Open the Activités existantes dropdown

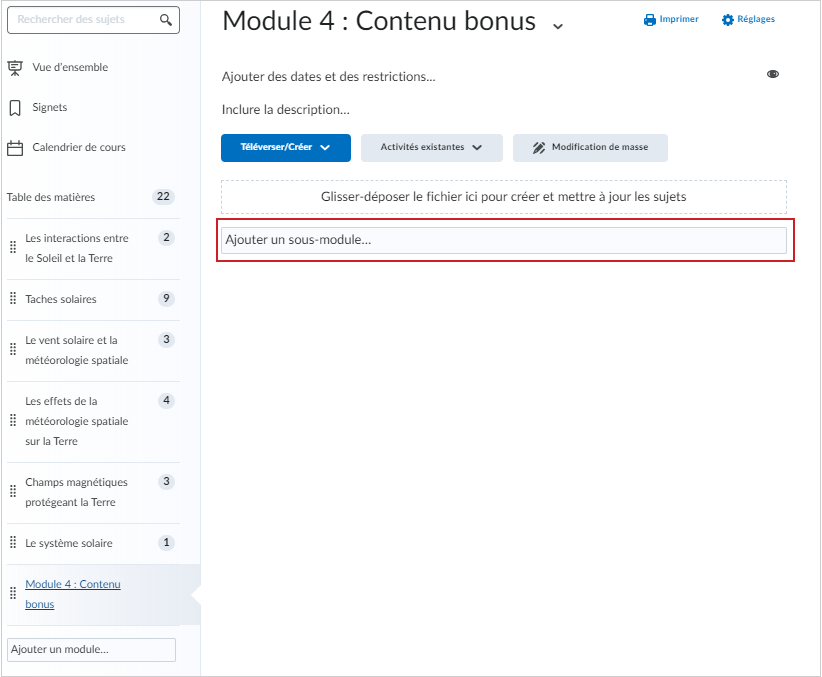click(x=431, y=148)
